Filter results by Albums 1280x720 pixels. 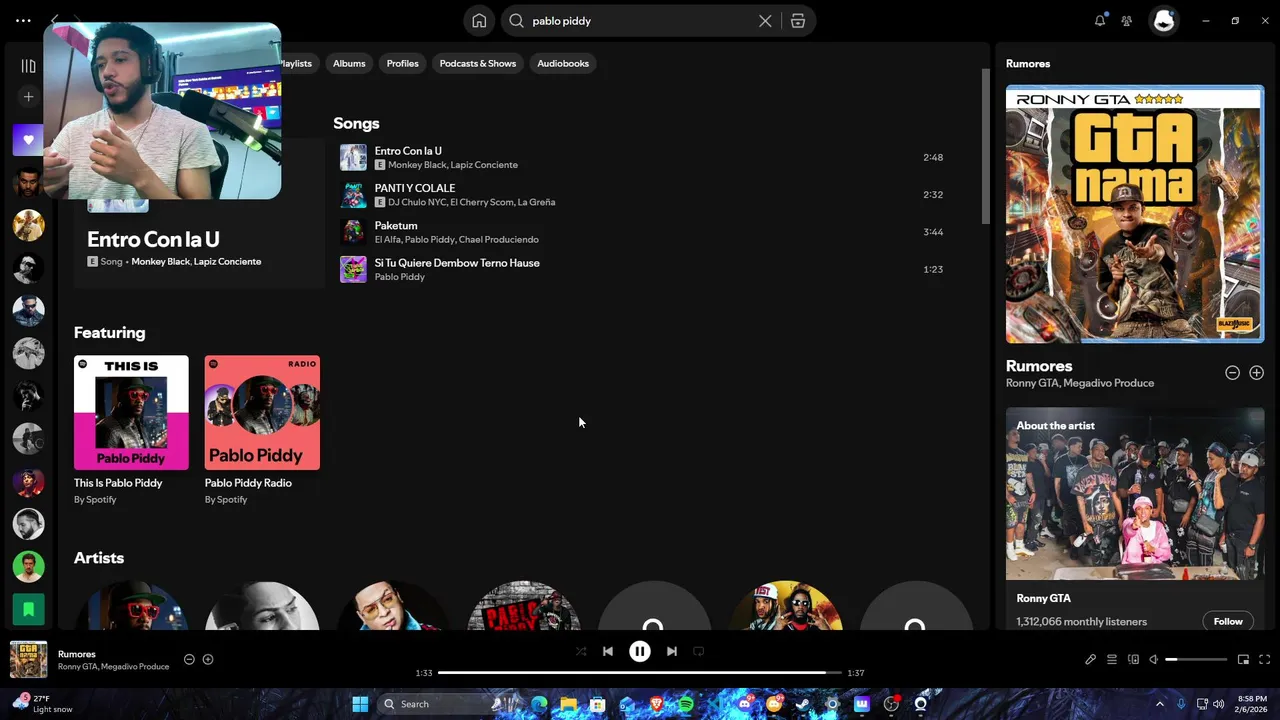coord(349,63)
